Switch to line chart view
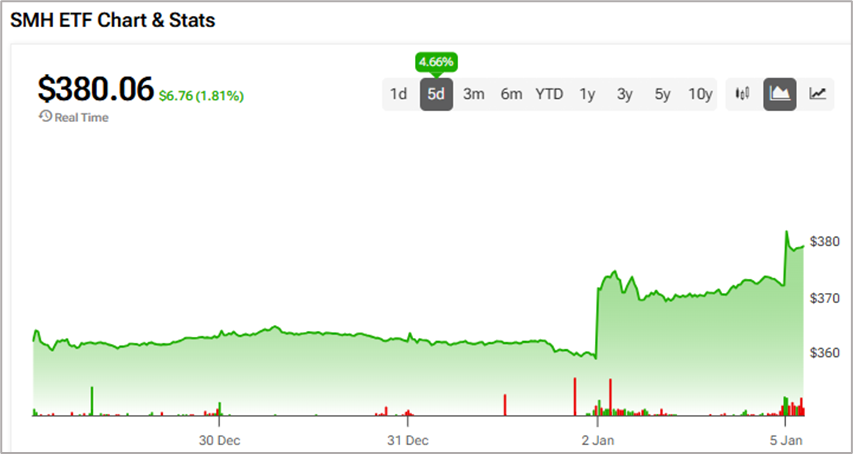 [818, 94]
